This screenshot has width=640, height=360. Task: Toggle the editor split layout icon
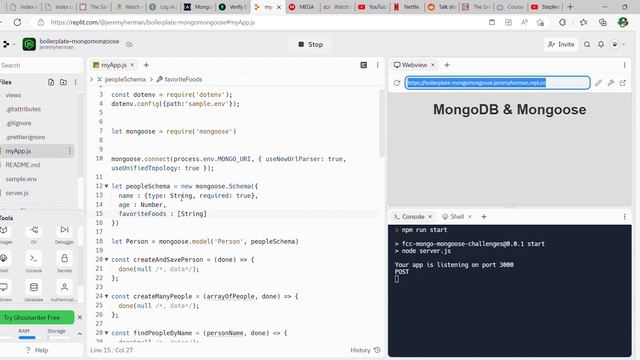[364, 65]
